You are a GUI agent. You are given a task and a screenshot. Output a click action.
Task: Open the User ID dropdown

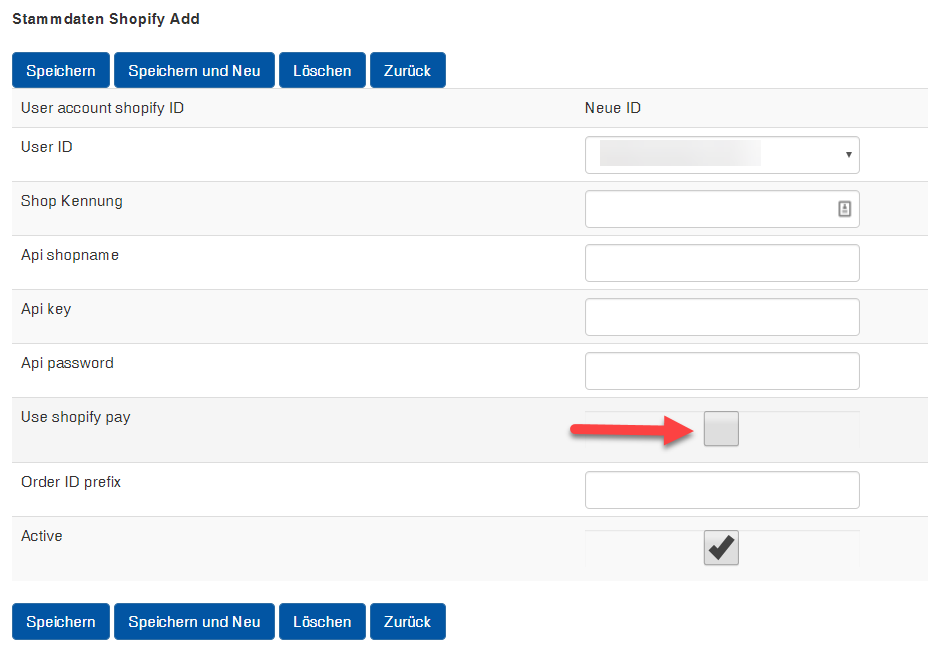pyautogui.click(x=722, y=155)
